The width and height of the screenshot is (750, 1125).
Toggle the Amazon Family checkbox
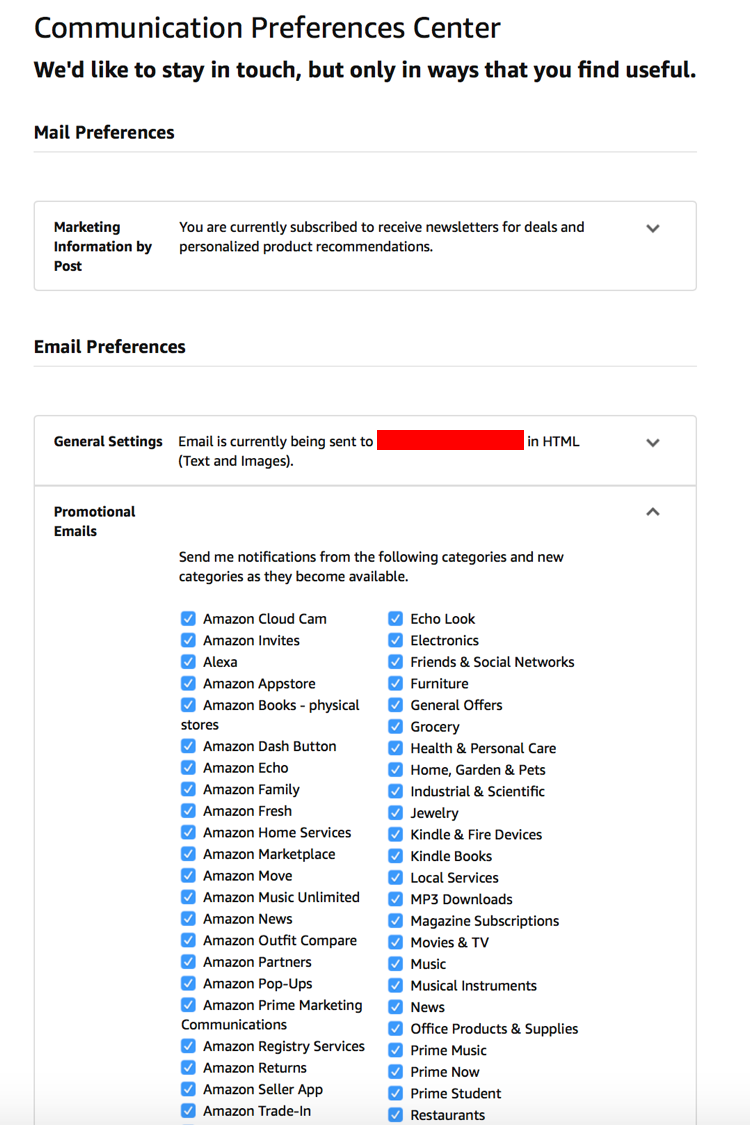(188, 789)
